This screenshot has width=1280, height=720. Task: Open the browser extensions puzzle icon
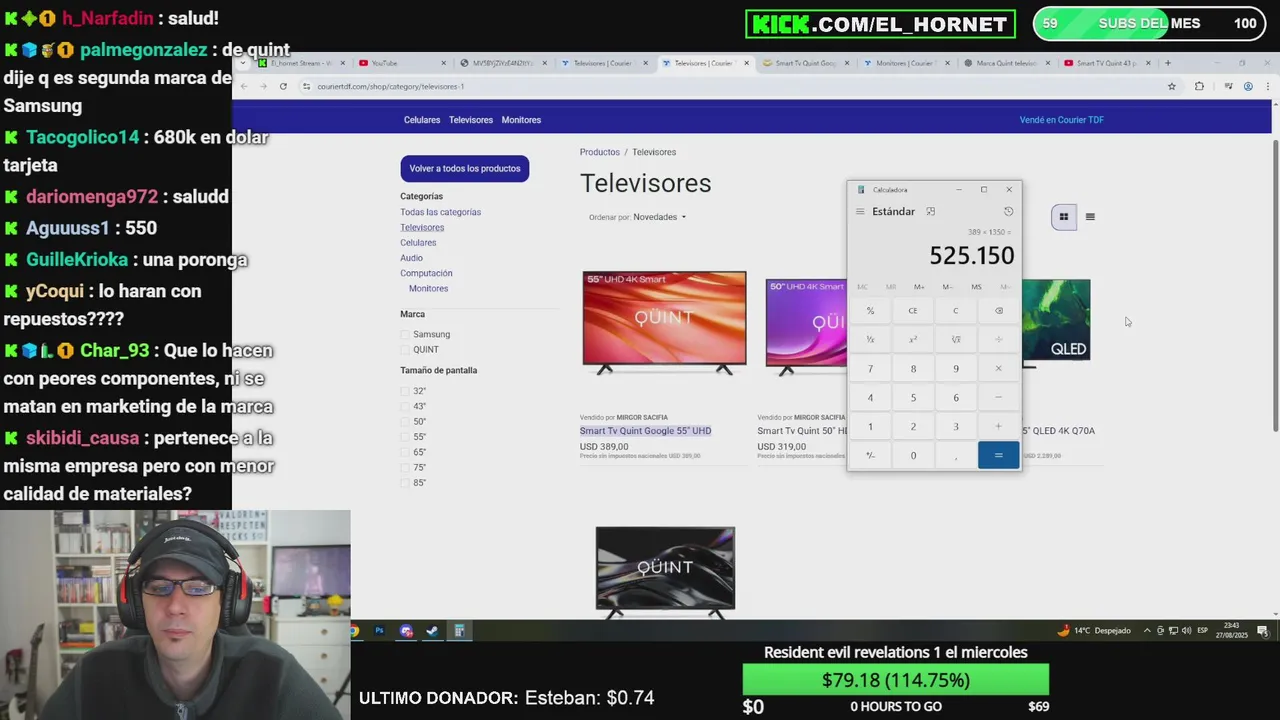click(x=1199, y=87)
